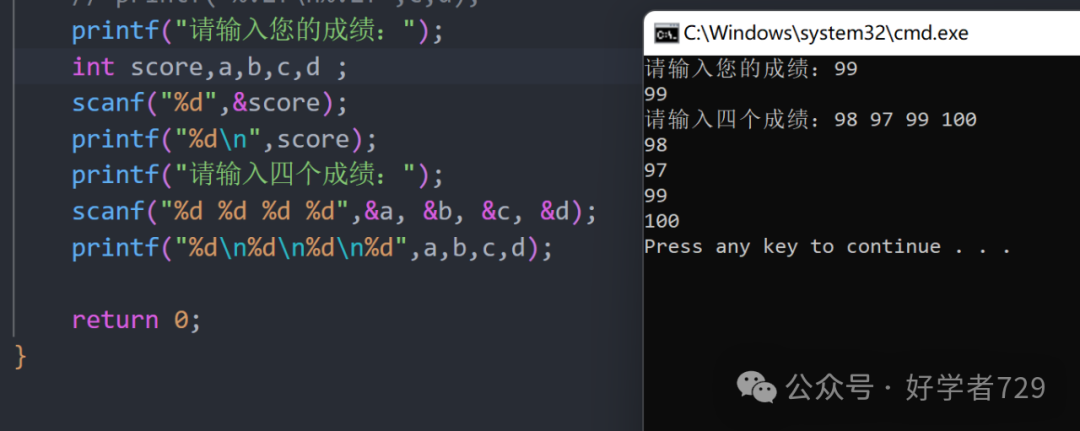Image resolution: width=1080 pixels, height=431 pixels.
Task: Click the console output line '100'
Action: [x=662, y=222]
